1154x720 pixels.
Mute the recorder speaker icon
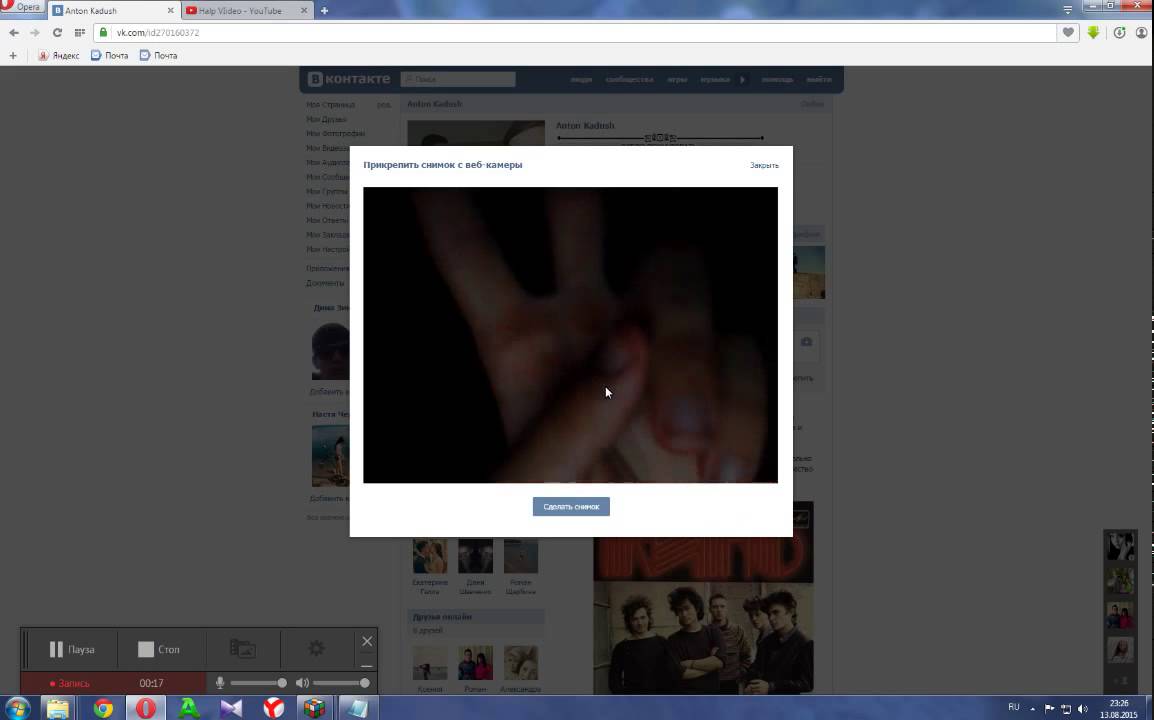302,683
